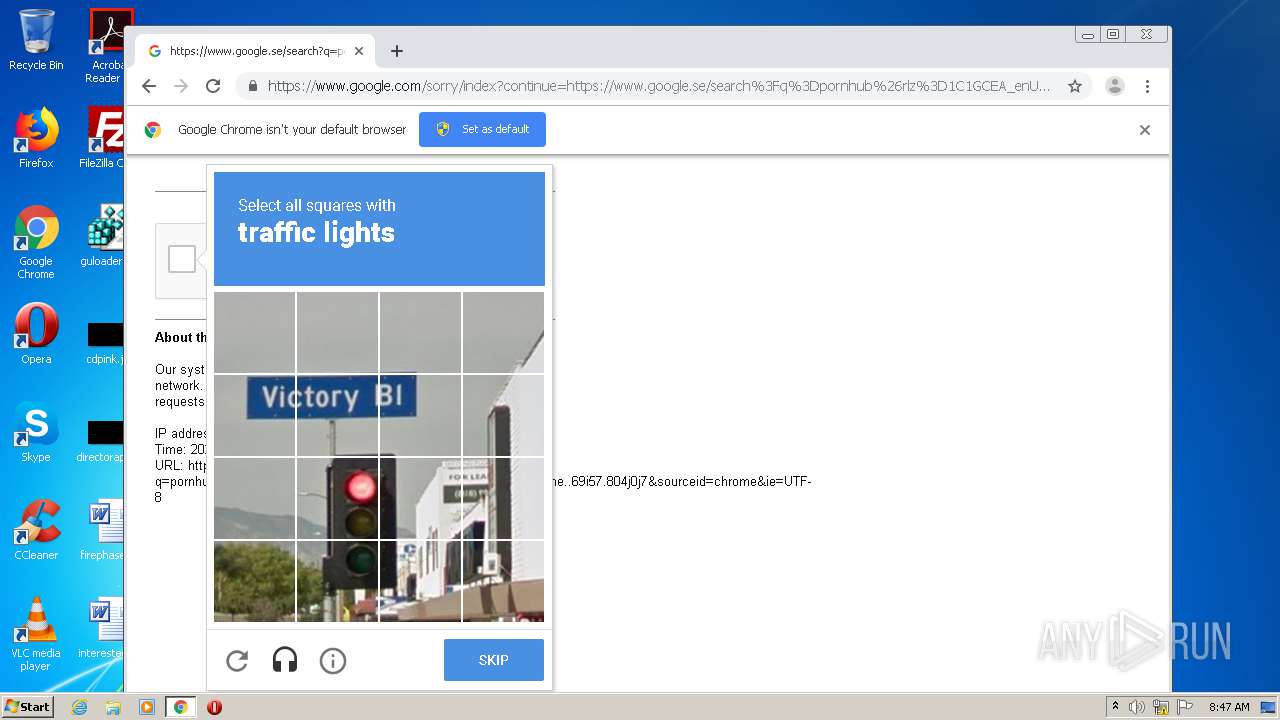Open Windows Media Player taskbar icon
This screenshot has width=1280, height=720.
pyautogui.click(x=147, y=707)
